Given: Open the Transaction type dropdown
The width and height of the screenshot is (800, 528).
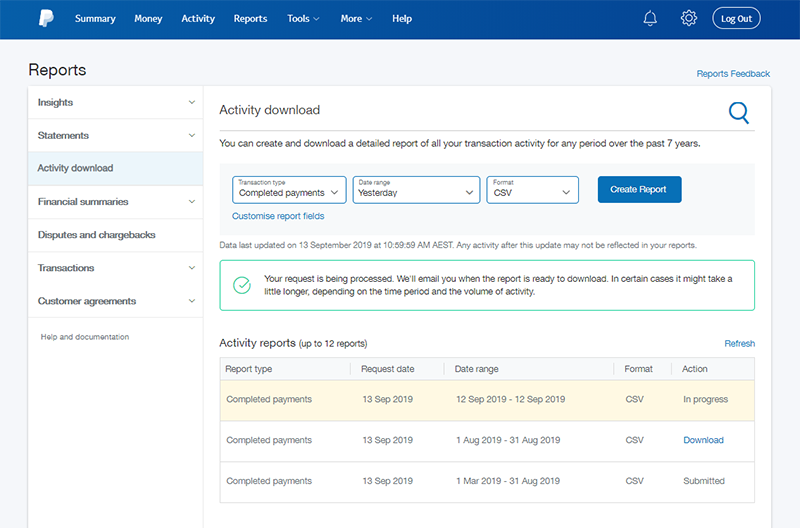Looking at the screenshot, I should pos(289,189).
